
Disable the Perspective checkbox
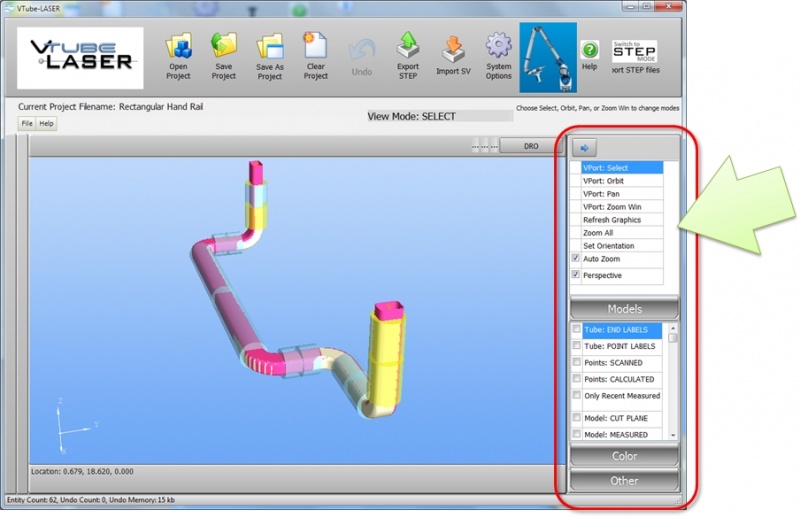point(576,274)
